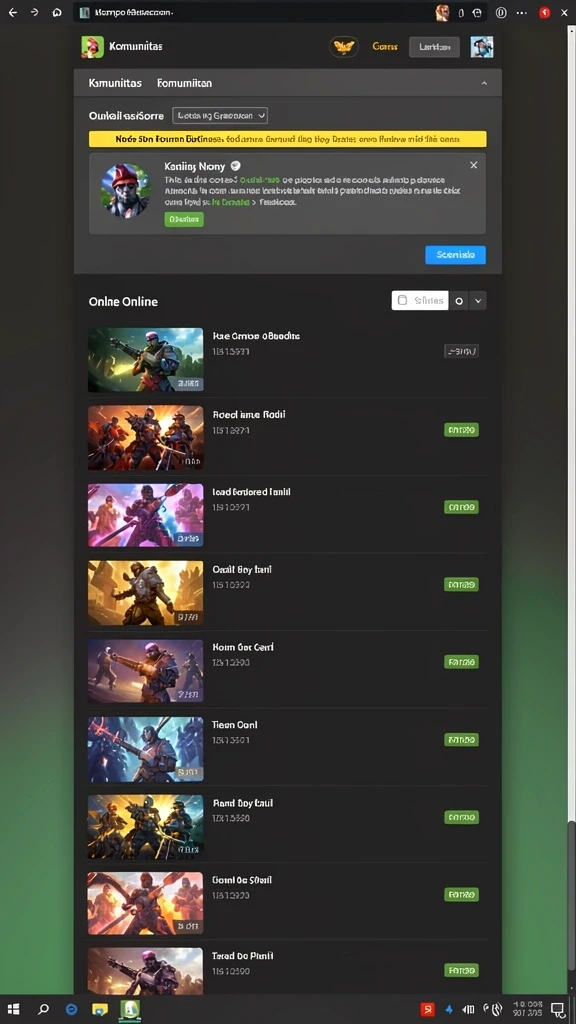Open the face avatar icon in browser toolbar
The image size is (576, 1024).
click(x=443, y=12)
